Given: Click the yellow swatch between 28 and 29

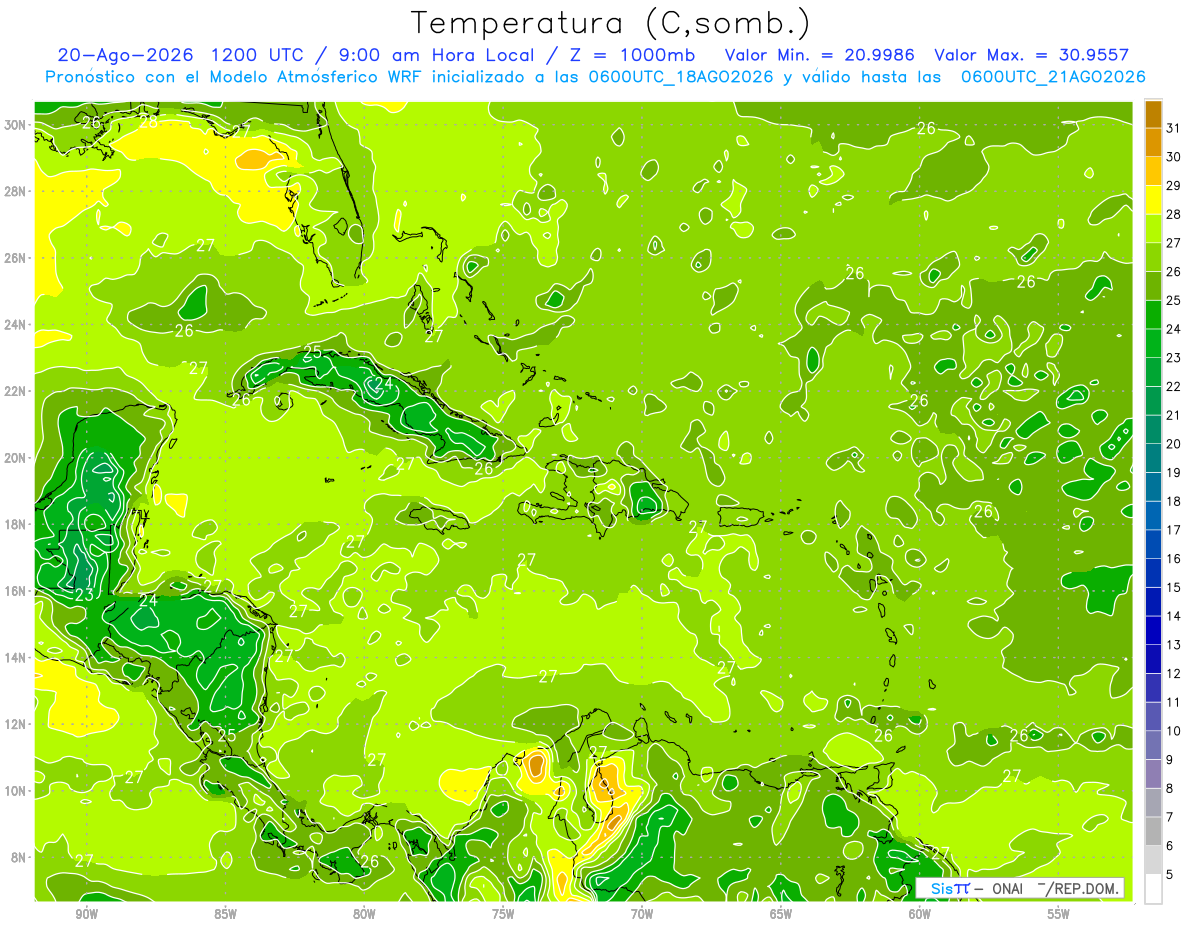Looking at the screenshot, I should (1153, 200).
